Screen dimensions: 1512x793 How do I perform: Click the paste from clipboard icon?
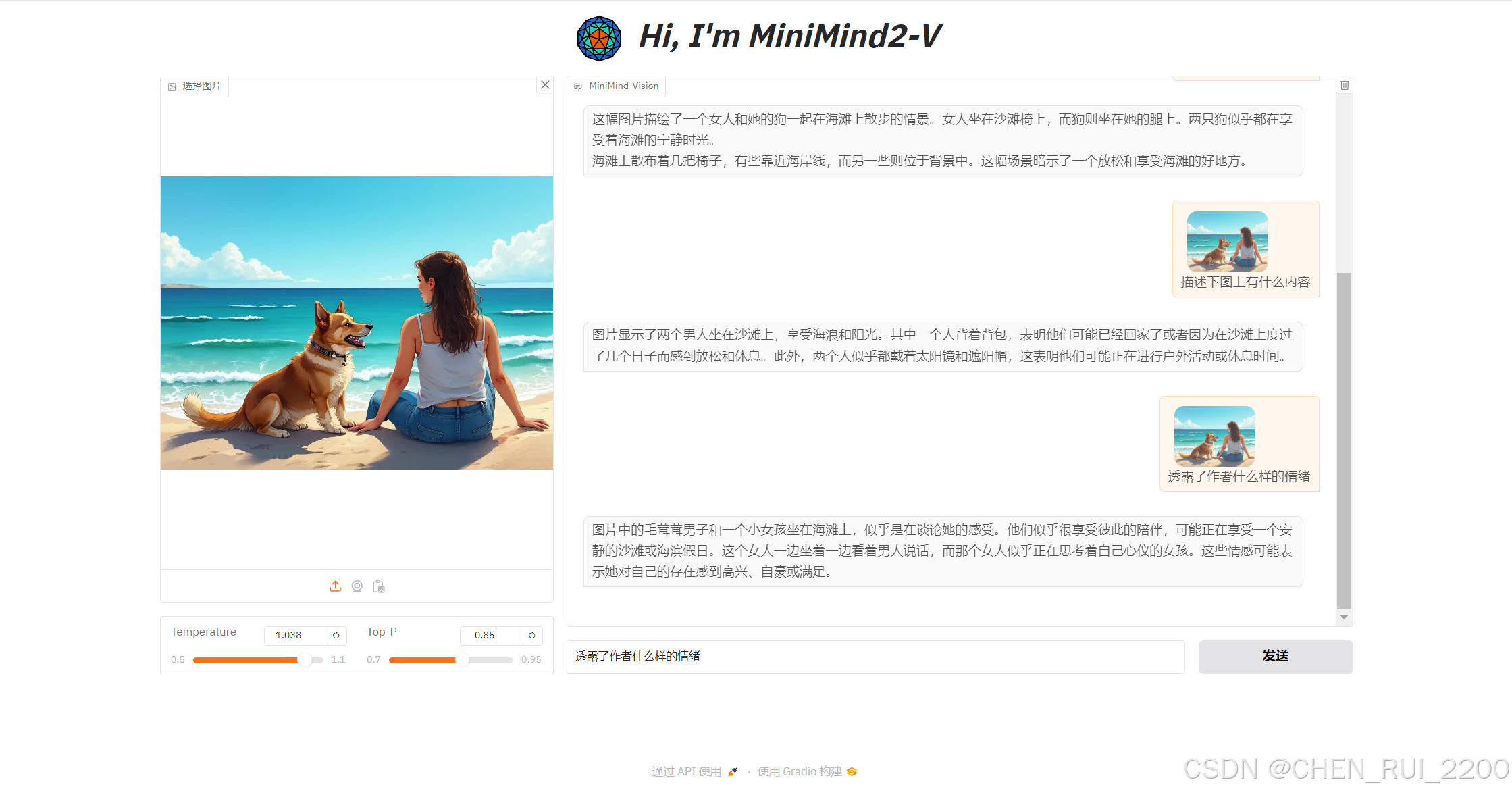pos(379,586)
